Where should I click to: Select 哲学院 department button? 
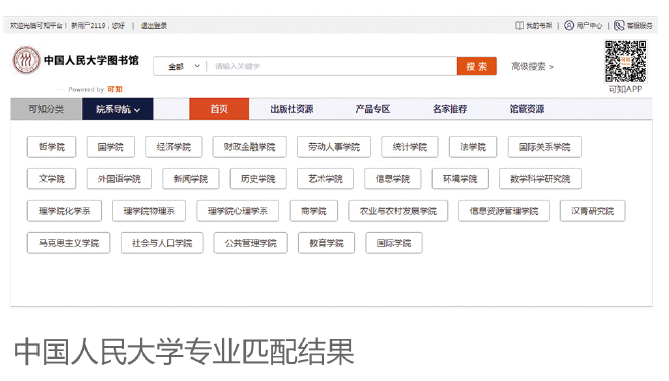(x=52, y=147)
